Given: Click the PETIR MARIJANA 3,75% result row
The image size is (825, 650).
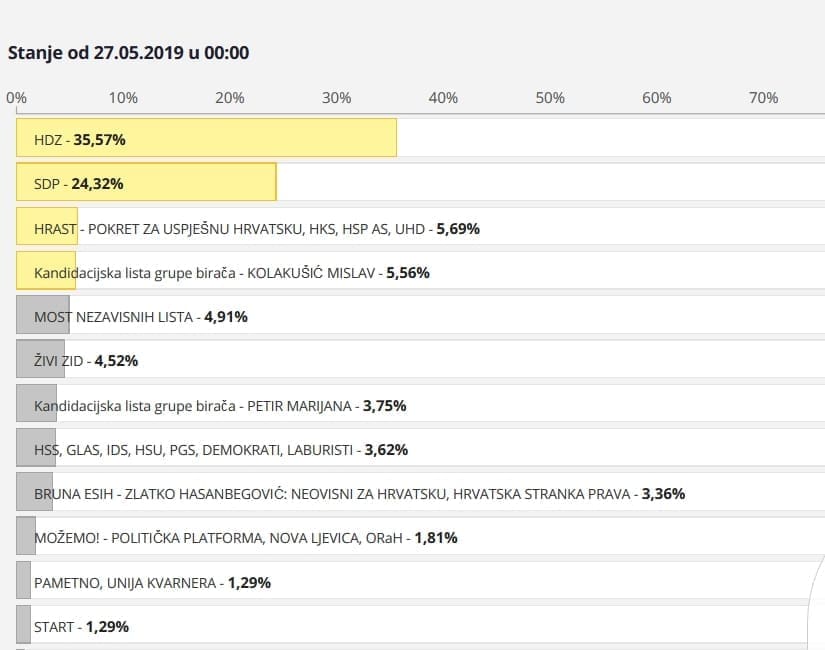Looking at the screenshot, I should point(220,405).
